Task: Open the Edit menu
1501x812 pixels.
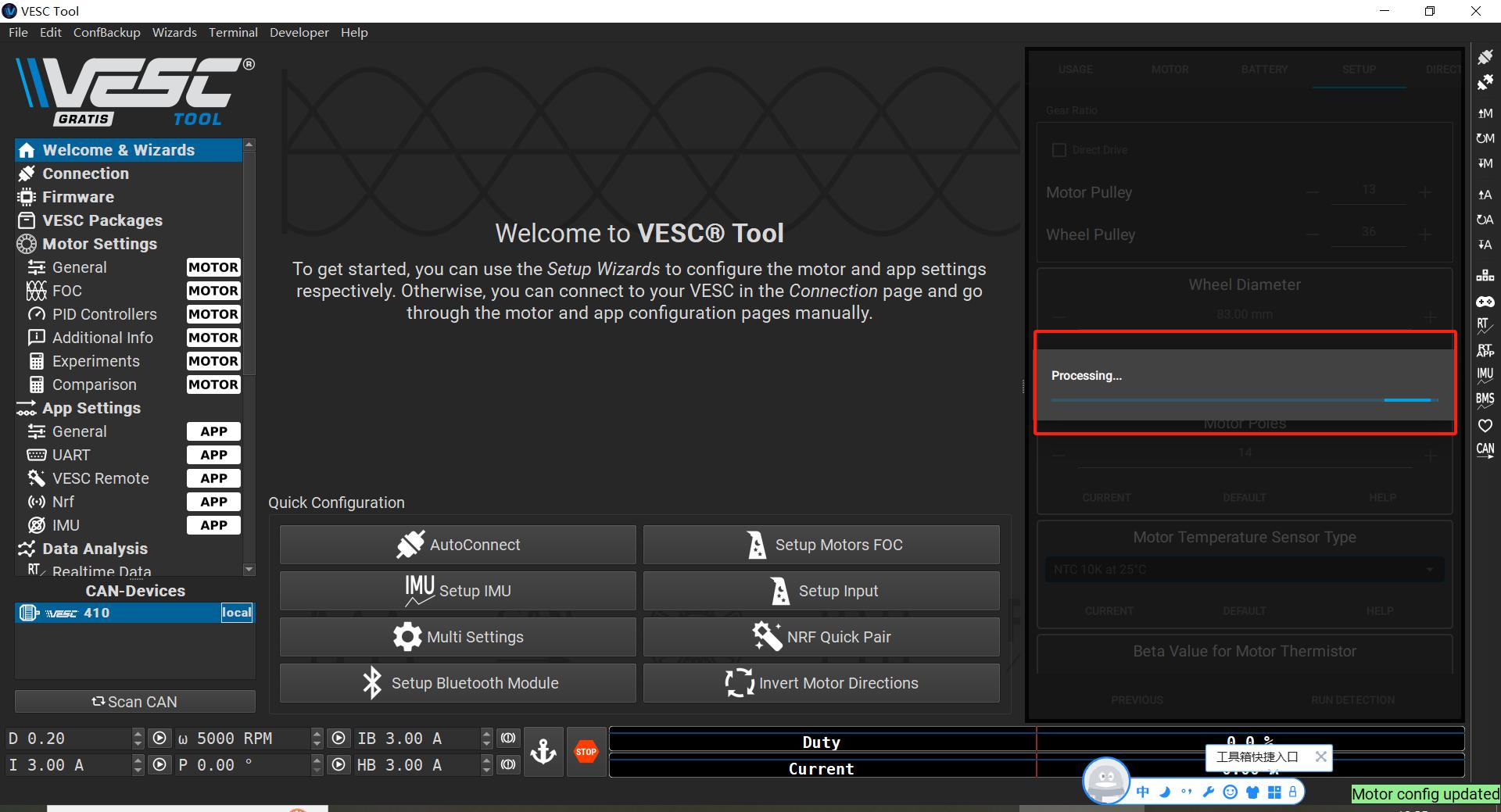Action: click(51, 32)
